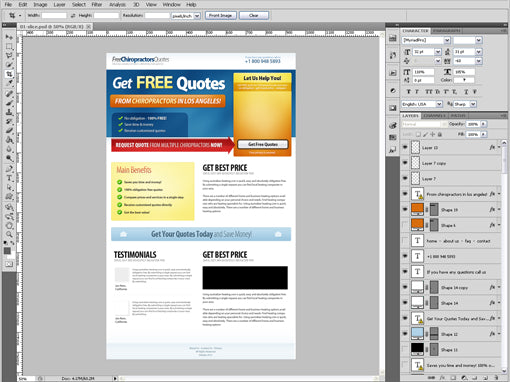Select the Clone Stamp tool
510x382 pixels.
(9, 112)
